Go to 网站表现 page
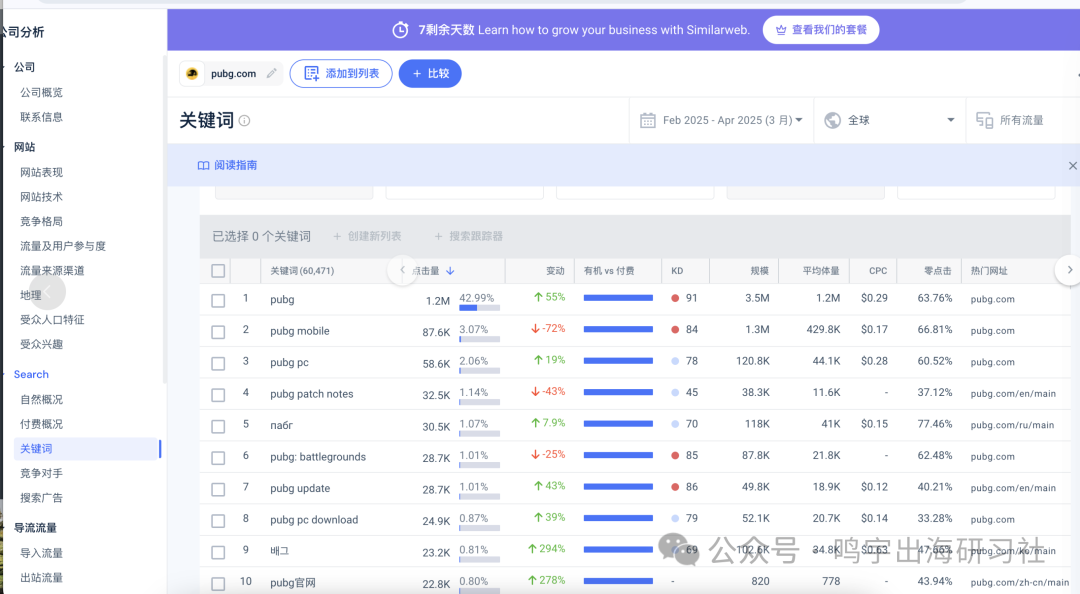The width and height of the screenshot is (1080, 594). click(x=41, y=172)
